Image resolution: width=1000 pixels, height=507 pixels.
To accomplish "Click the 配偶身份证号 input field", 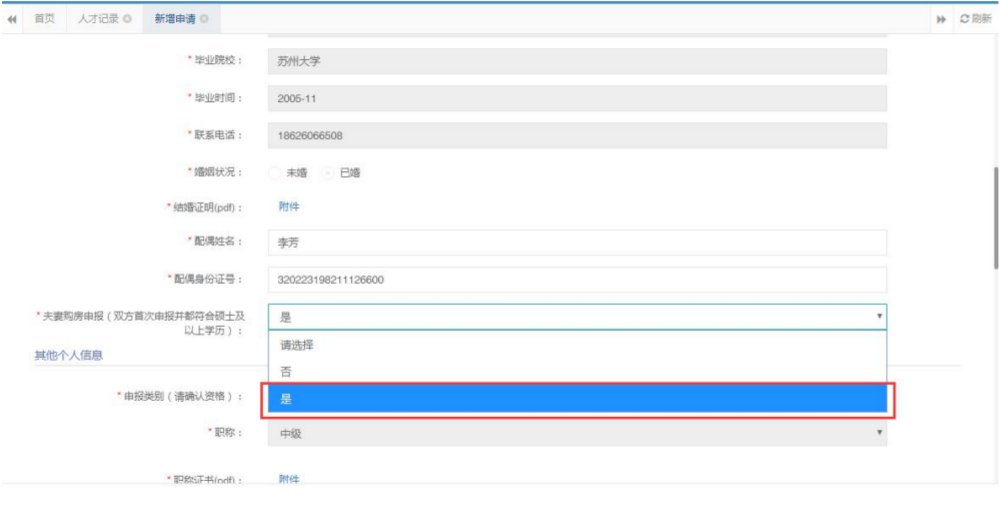I will point(577,280).
